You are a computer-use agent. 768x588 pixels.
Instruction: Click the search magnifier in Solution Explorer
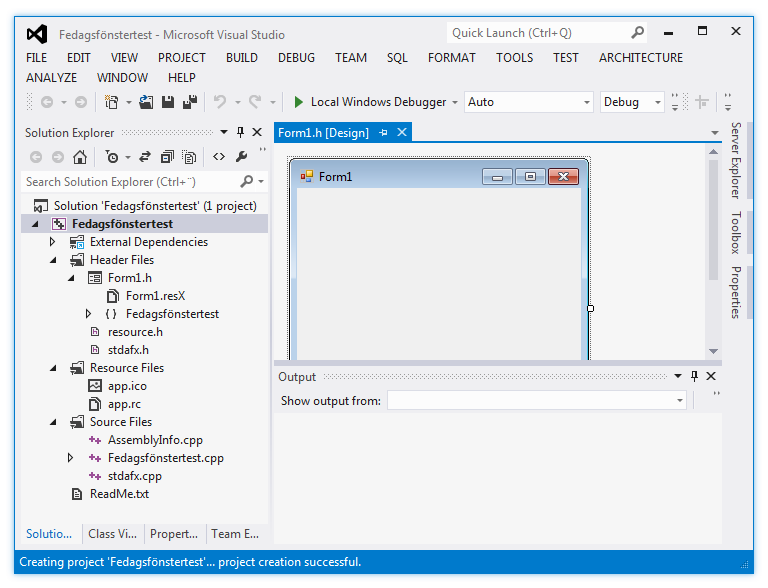(247, 182)
